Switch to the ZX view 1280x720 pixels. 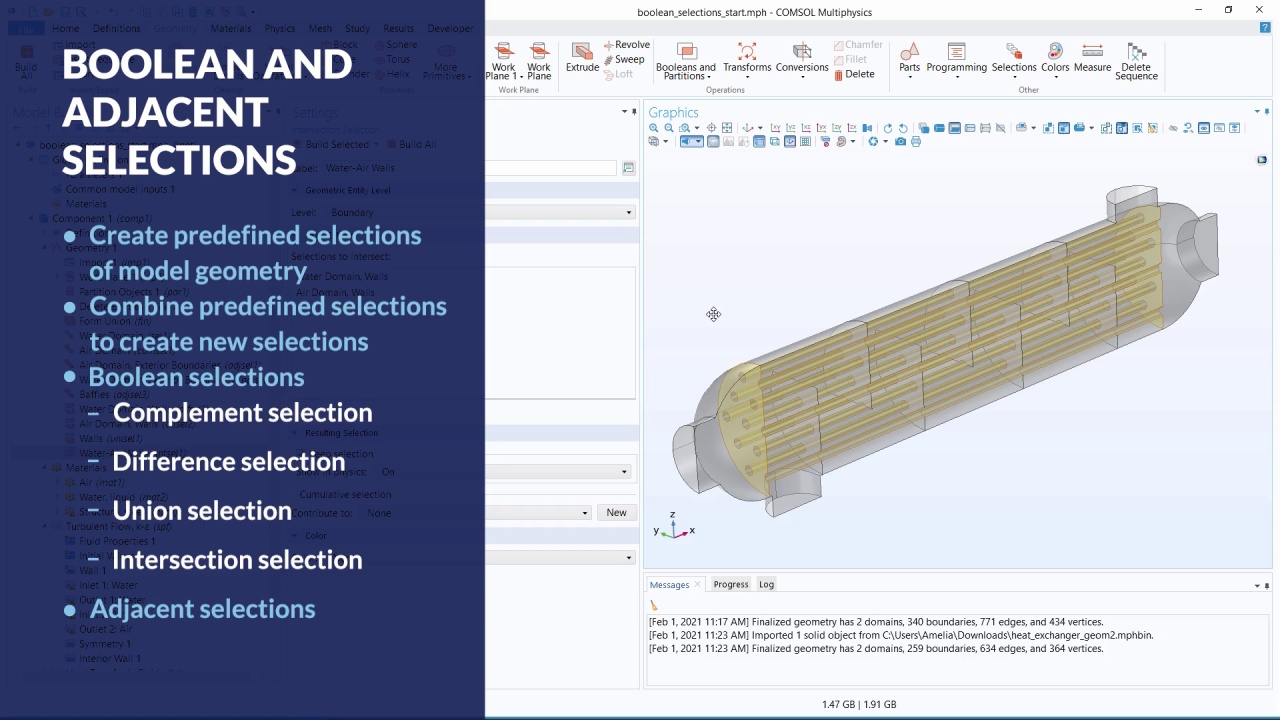coord(852,128)
